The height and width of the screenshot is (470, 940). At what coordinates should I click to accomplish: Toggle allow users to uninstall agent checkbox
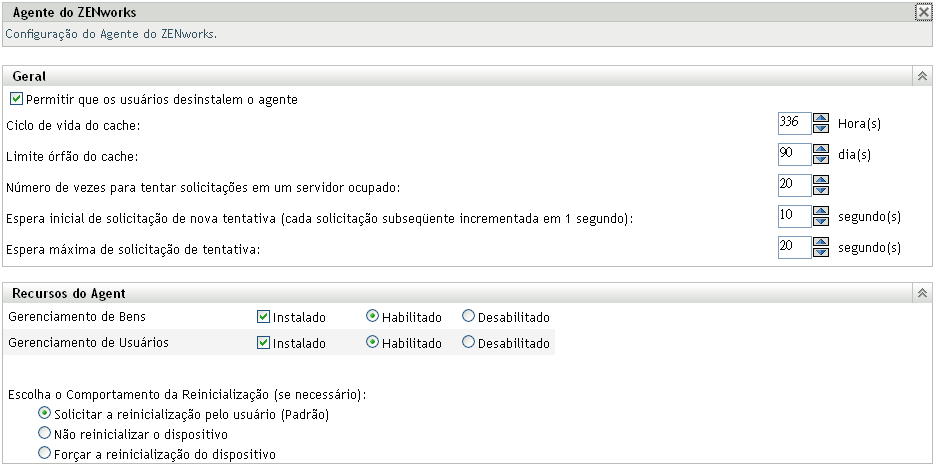point(16,100)
